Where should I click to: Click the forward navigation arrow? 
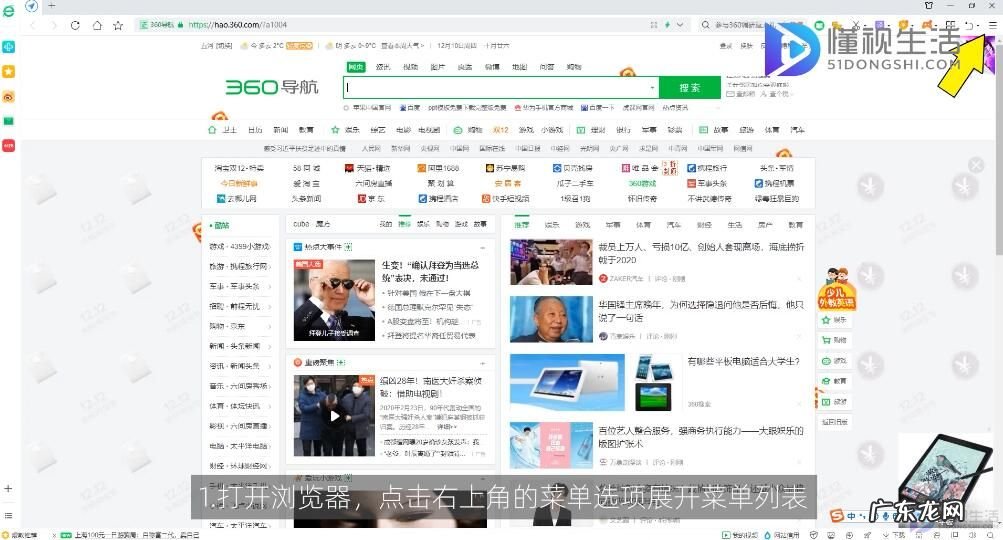[x=54, y=25]
